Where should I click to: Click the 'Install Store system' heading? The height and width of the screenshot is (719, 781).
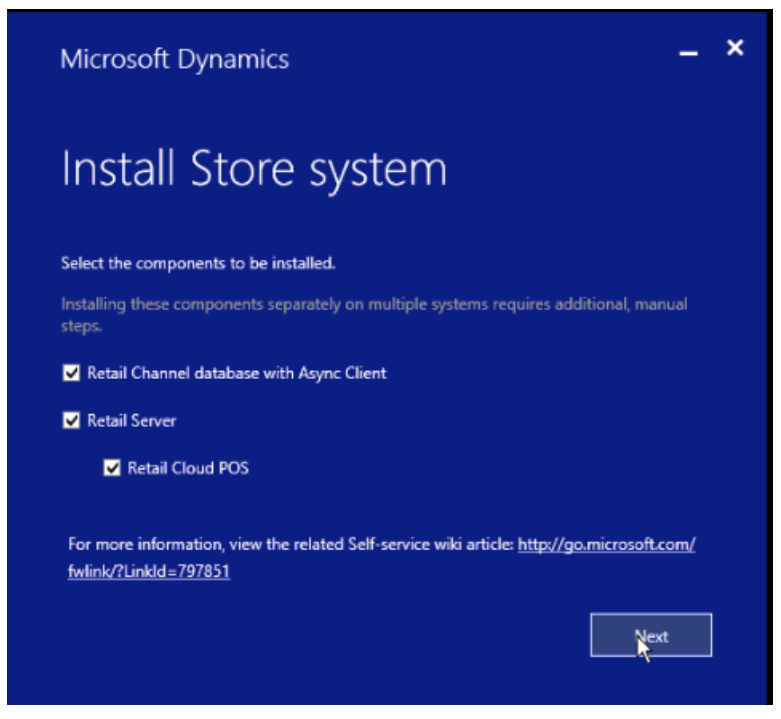254,170
